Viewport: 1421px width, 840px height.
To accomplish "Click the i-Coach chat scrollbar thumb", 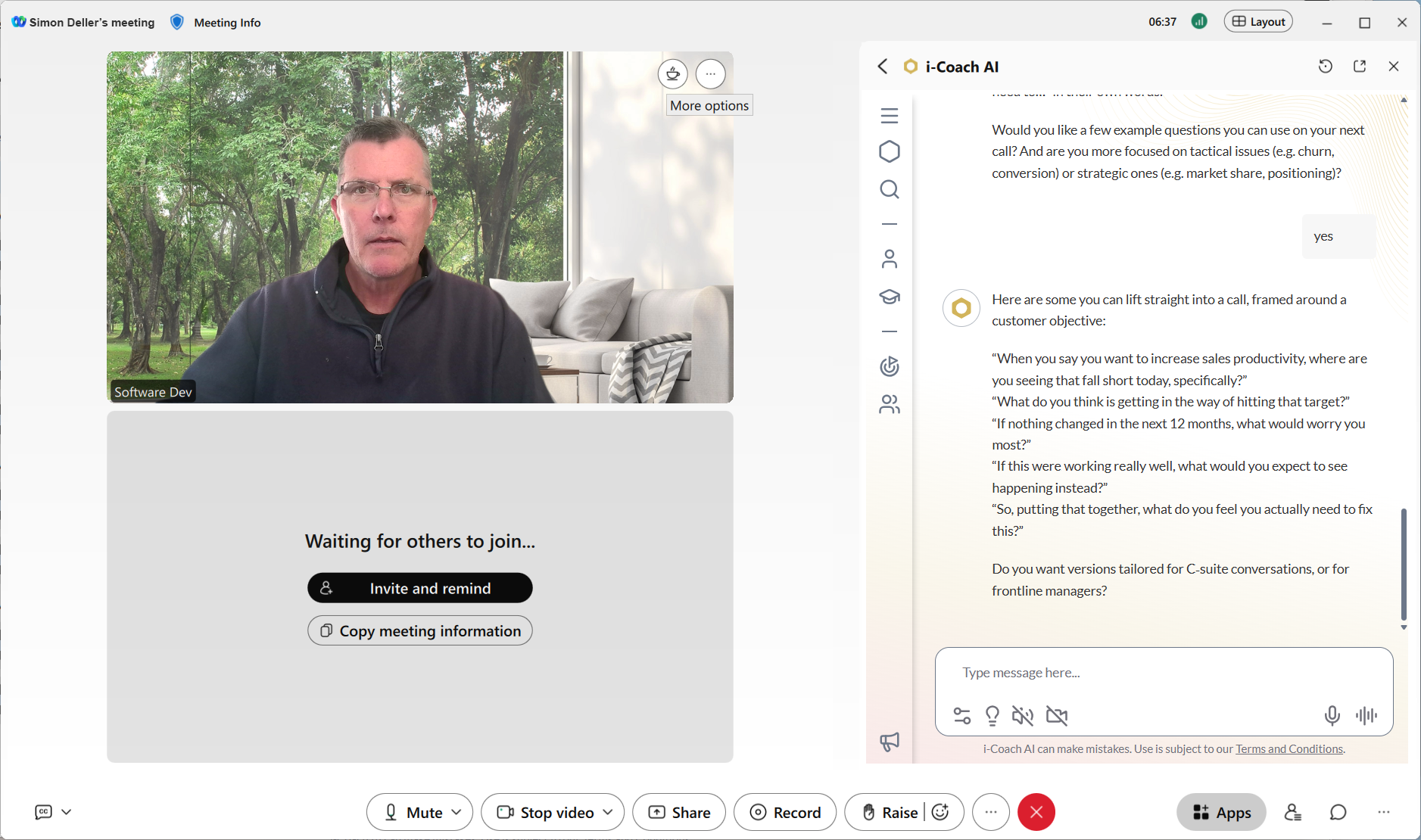I will 1404,565.
